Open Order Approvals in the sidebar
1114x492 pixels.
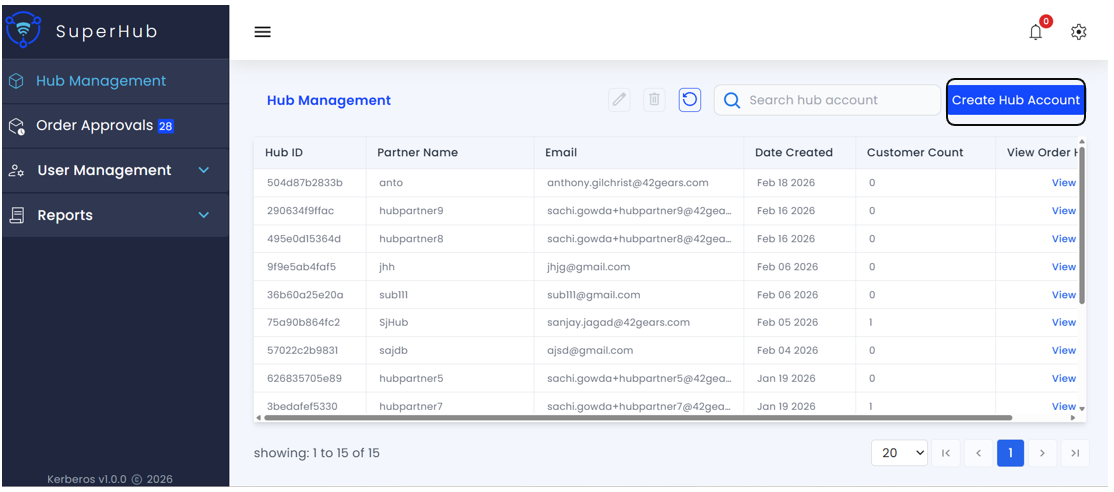95,126
